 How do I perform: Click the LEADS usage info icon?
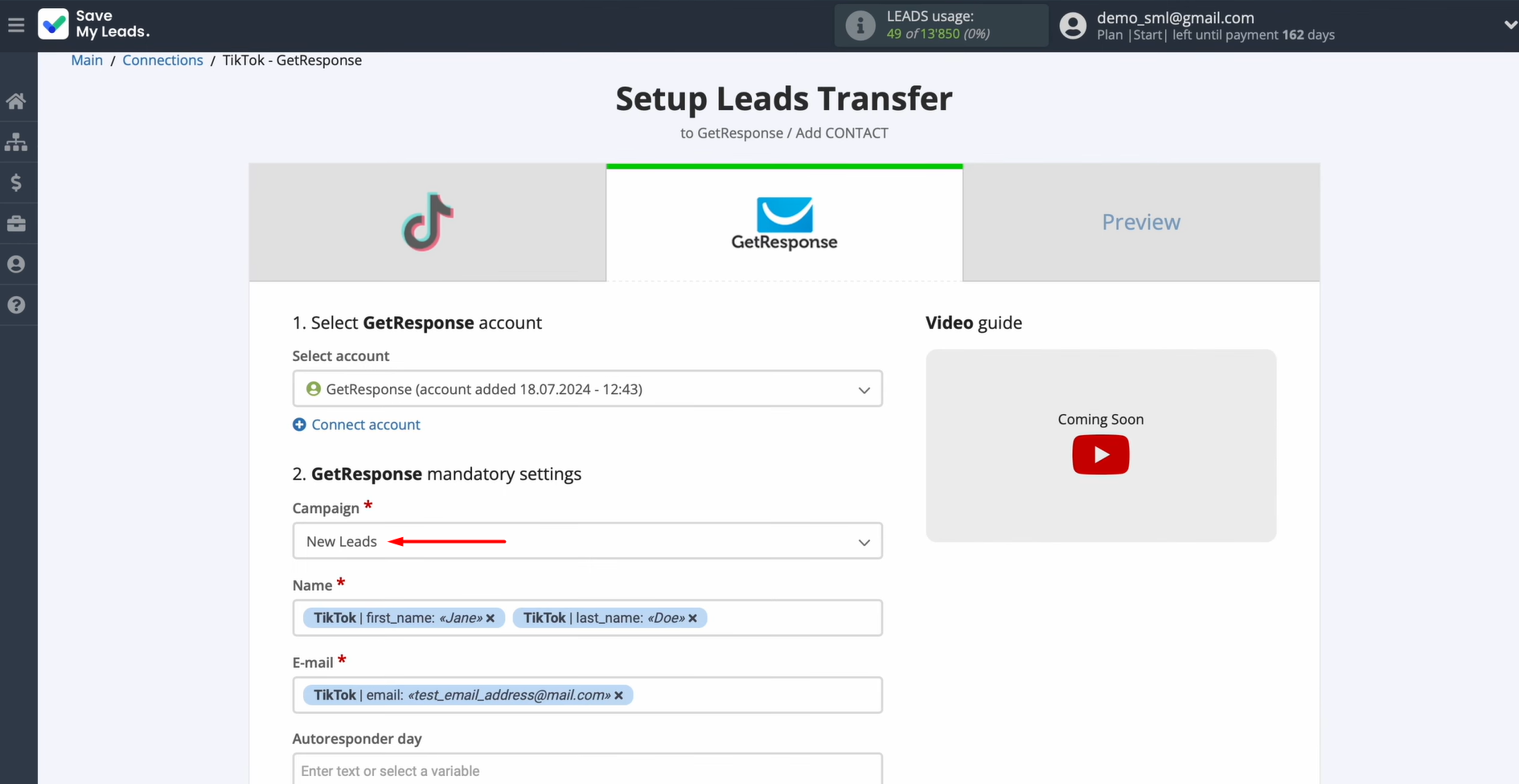(x=860, y=26)
